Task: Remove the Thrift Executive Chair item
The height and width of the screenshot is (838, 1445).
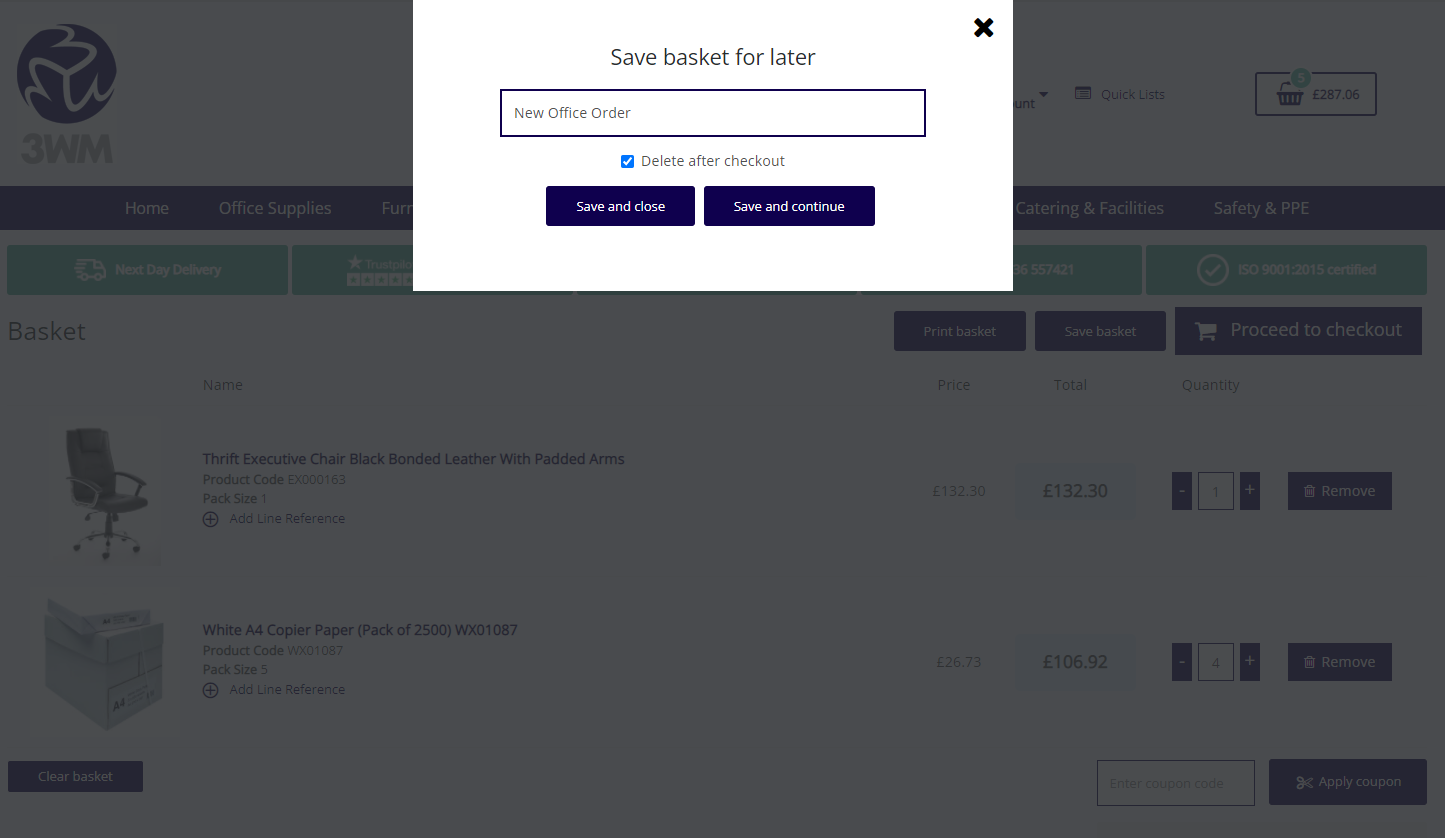Action: pyautogui.click(x=1339, y=491)
